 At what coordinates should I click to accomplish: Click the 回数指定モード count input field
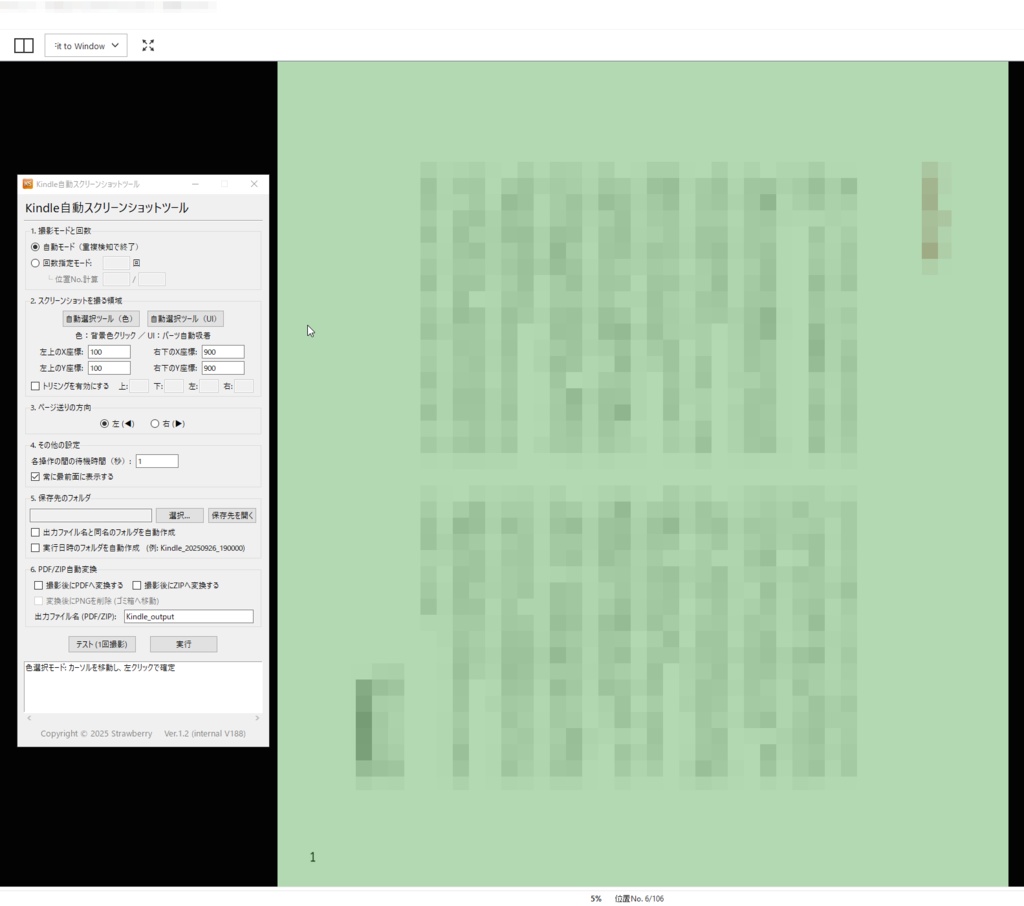(x=116, y=263)
